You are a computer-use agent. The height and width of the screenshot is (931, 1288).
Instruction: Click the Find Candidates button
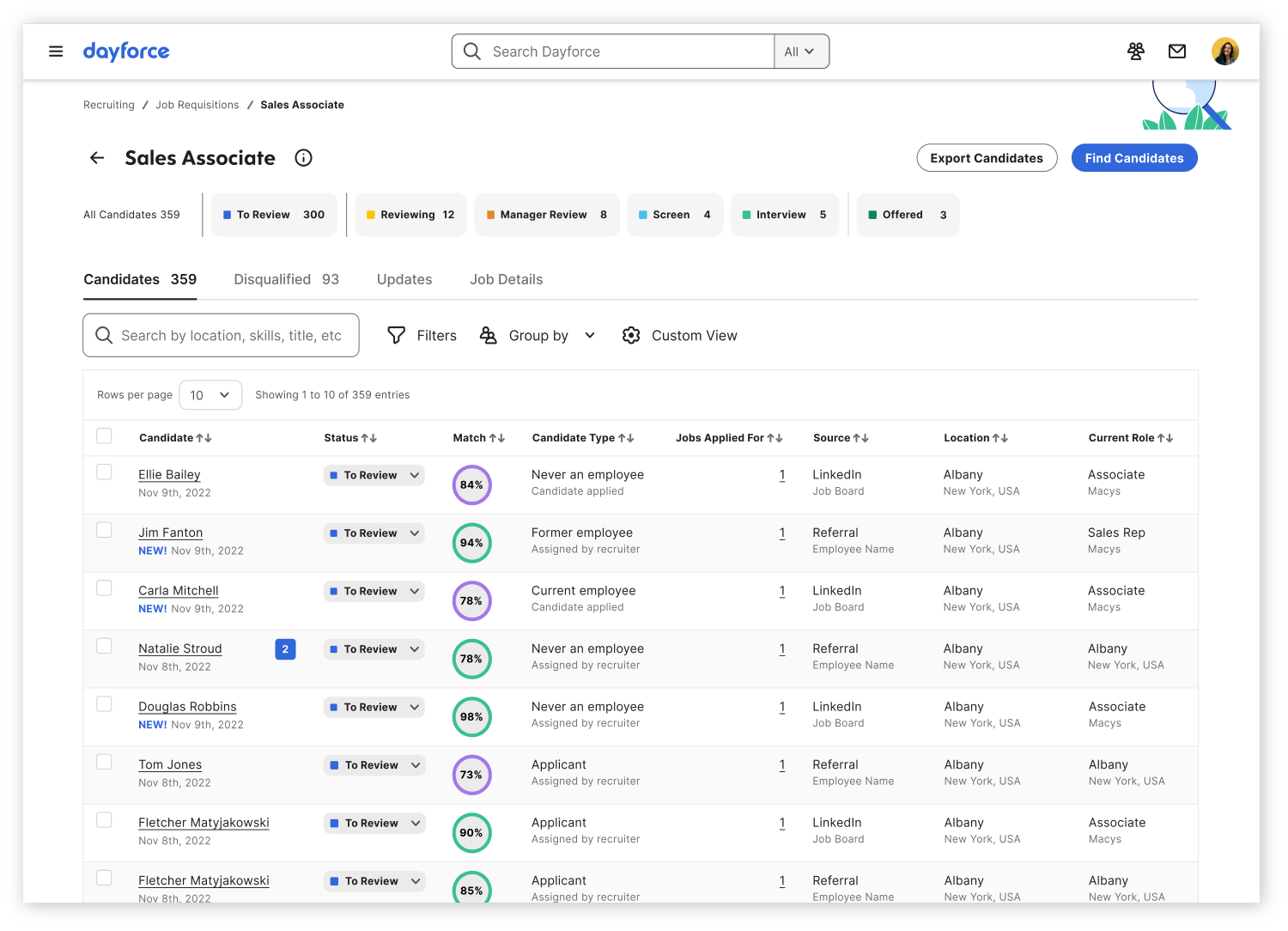1134,158
